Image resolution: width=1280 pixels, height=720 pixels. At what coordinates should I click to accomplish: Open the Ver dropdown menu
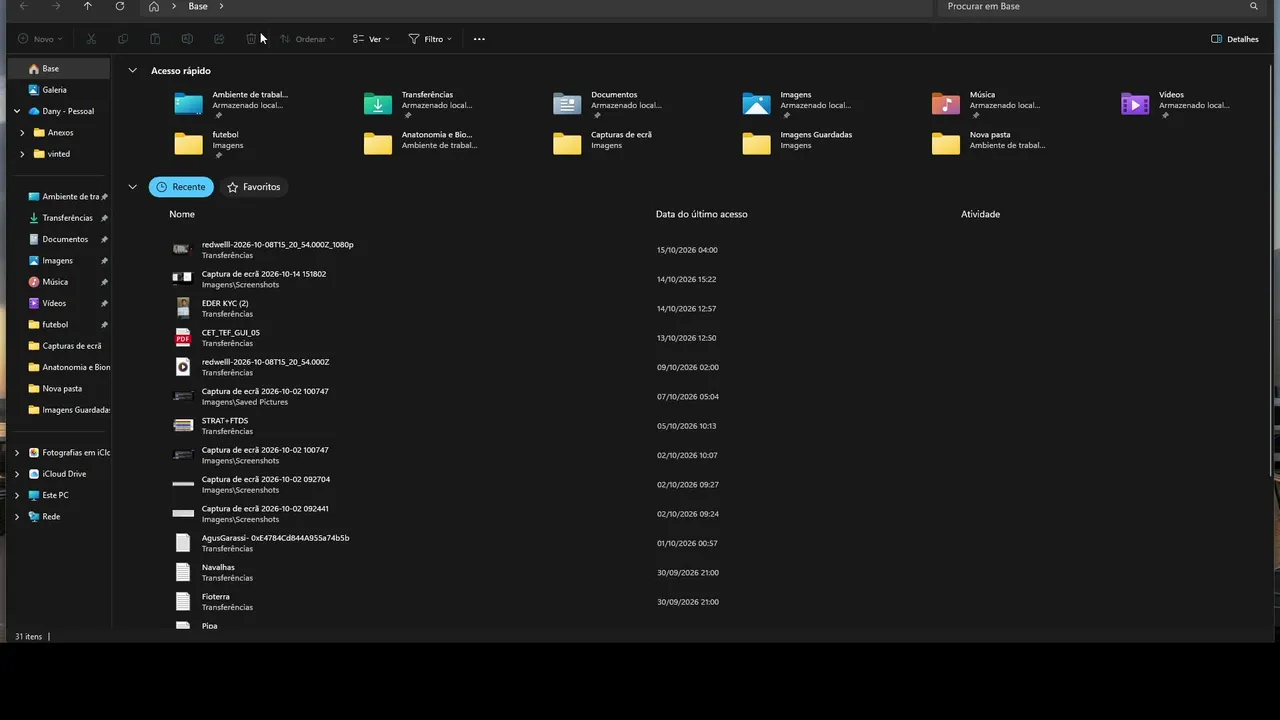pos(372,39)
